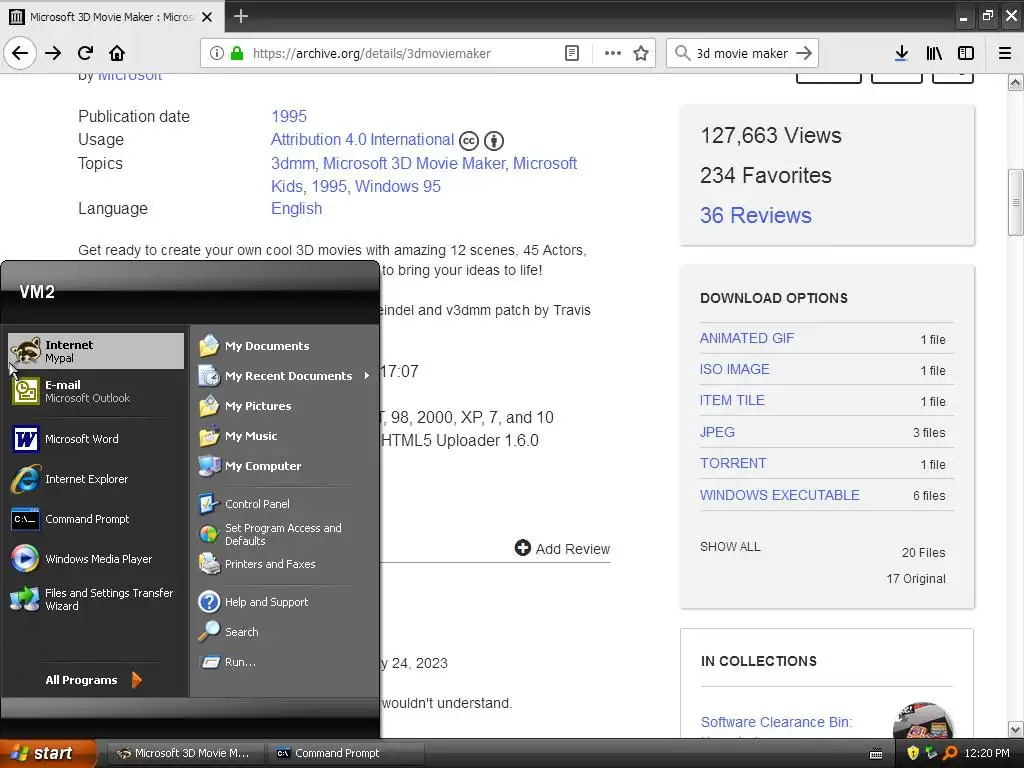Open My Pictures folder

click(x=285, y=406)
